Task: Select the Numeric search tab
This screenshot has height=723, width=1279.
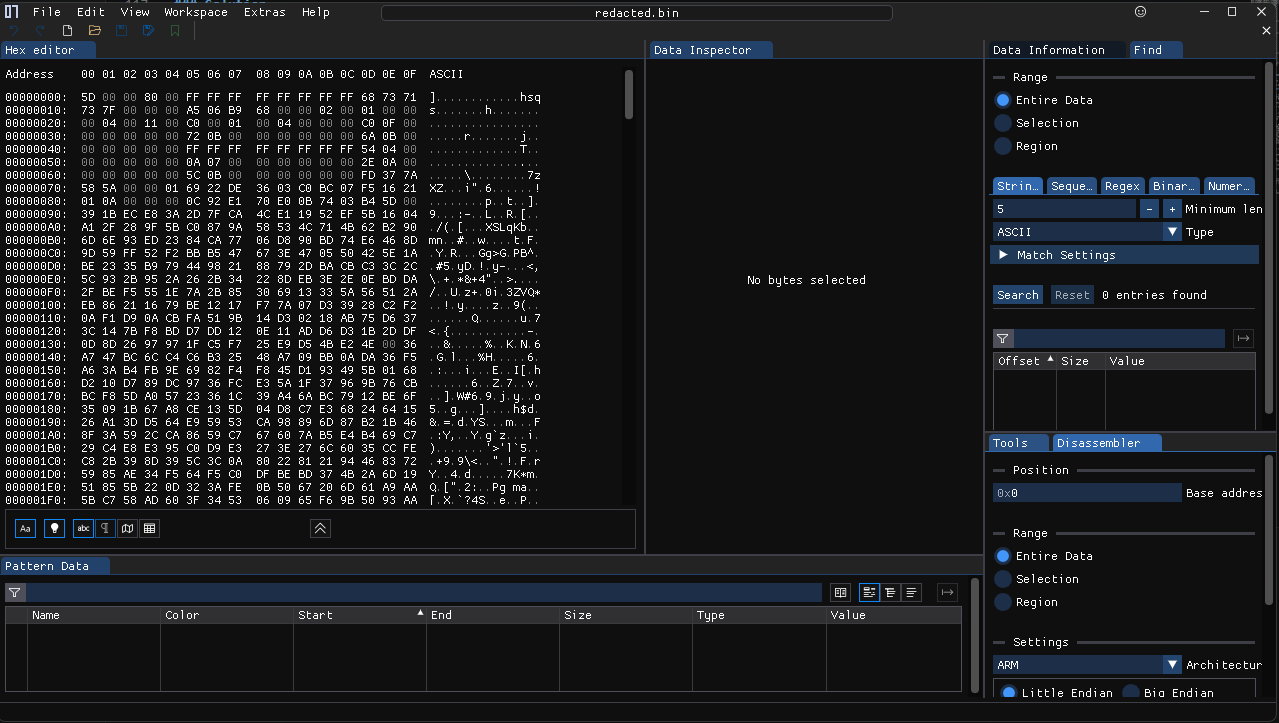Action: click(1229, 186)
